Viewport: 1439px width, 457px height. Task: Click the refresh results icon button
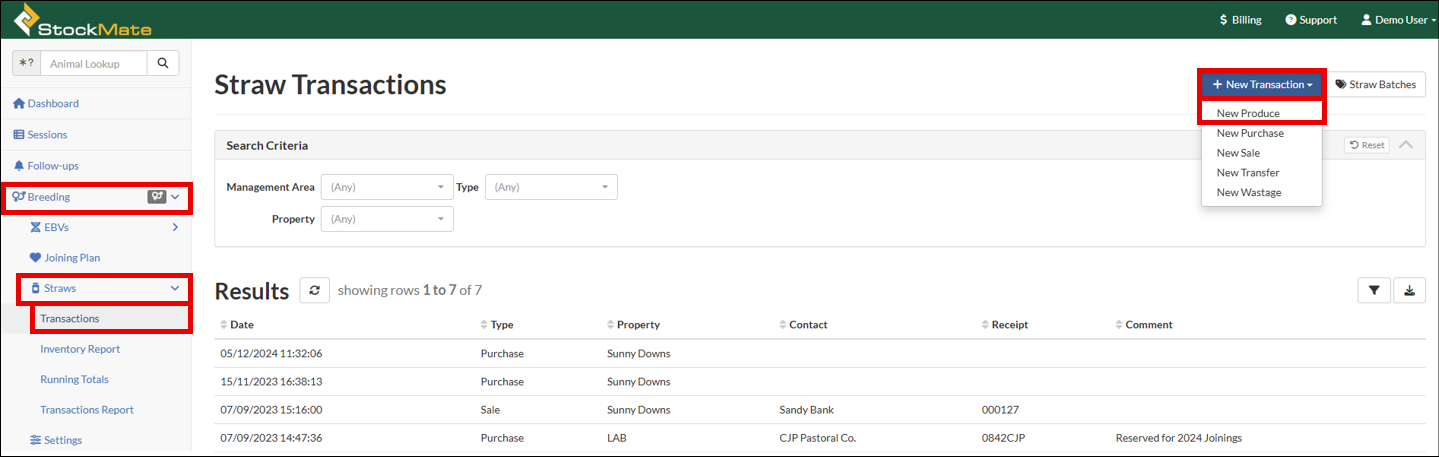(x=315, y=290)
